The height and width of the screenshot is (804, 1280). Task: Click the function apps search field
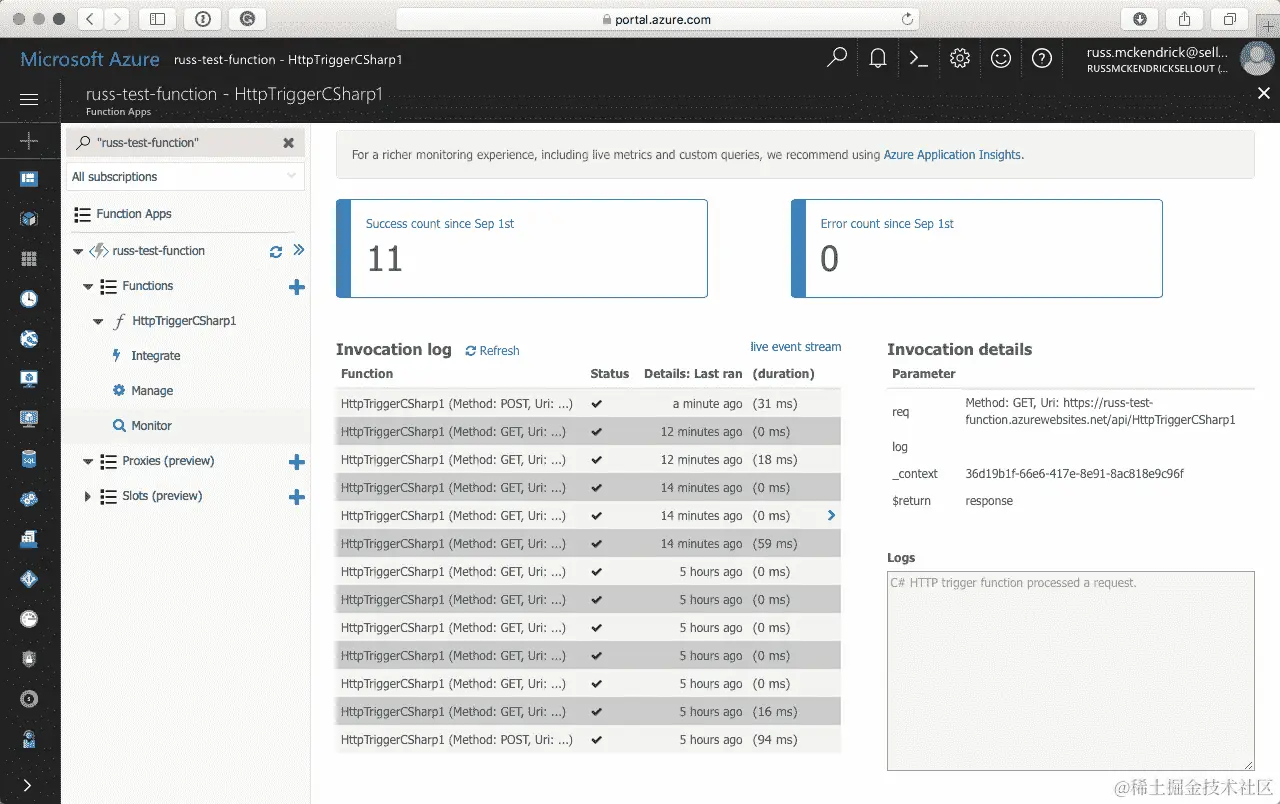[x=186, y=143]
